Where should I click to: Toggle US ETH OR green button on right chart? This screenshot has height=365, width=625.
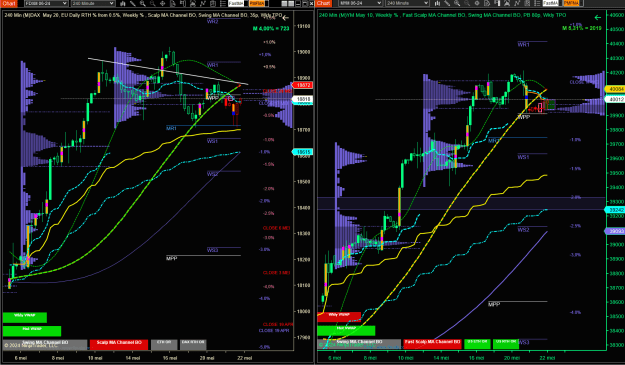[477, 344]
